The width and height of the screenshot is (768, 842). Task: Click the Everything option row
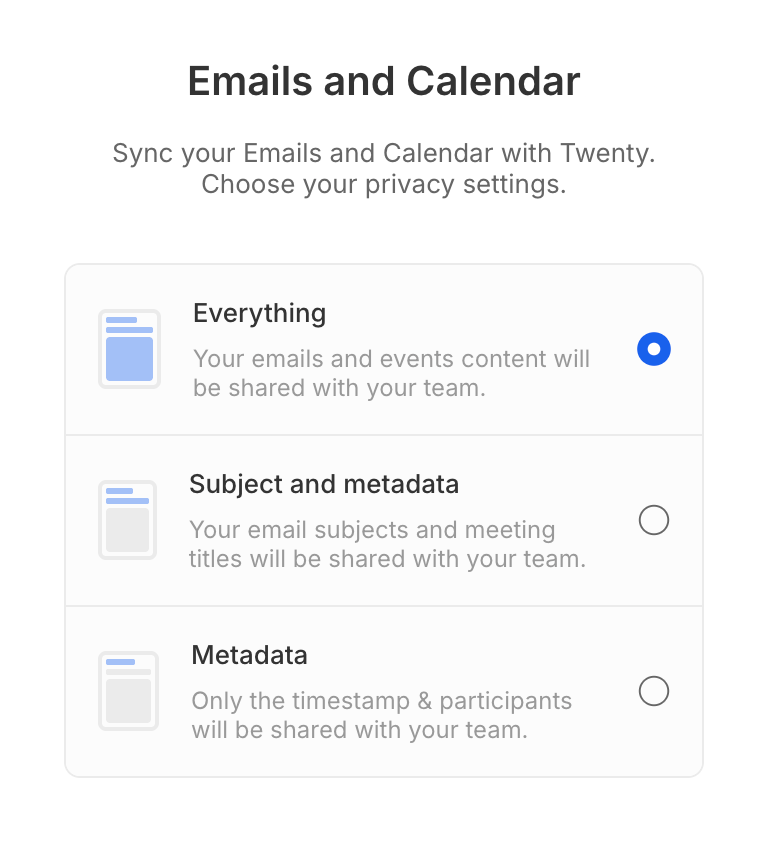384,348
